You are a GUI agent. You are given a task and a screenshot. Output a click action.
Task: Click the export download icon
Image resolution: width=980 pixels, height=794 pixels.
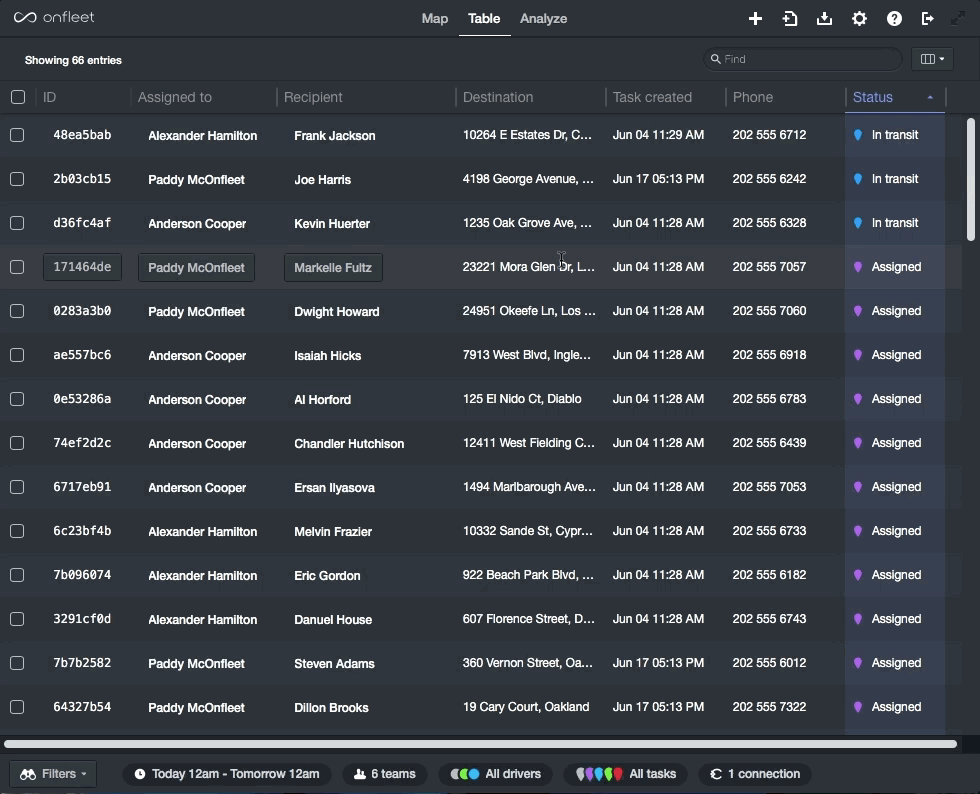(x=824, y=19)
